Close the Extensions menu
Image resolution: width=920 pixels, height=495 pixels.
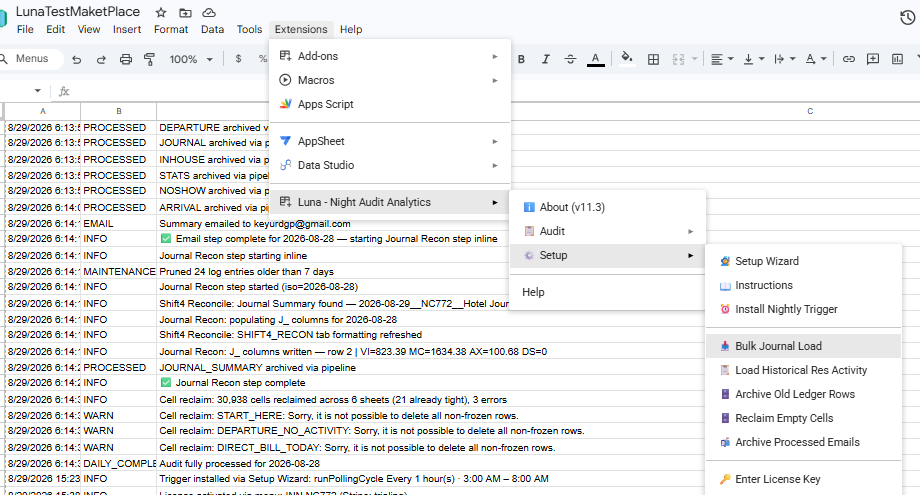click(x=301, y=29)
